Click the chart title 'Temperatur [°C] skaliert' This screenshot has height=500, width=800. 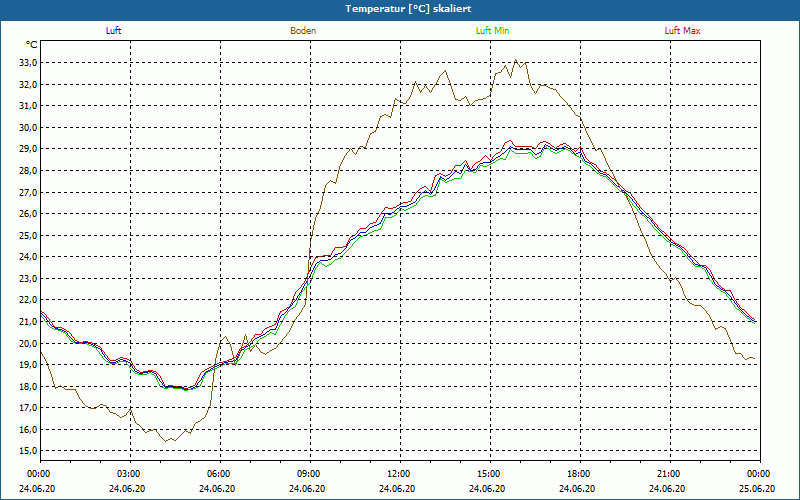click(408, 9)
